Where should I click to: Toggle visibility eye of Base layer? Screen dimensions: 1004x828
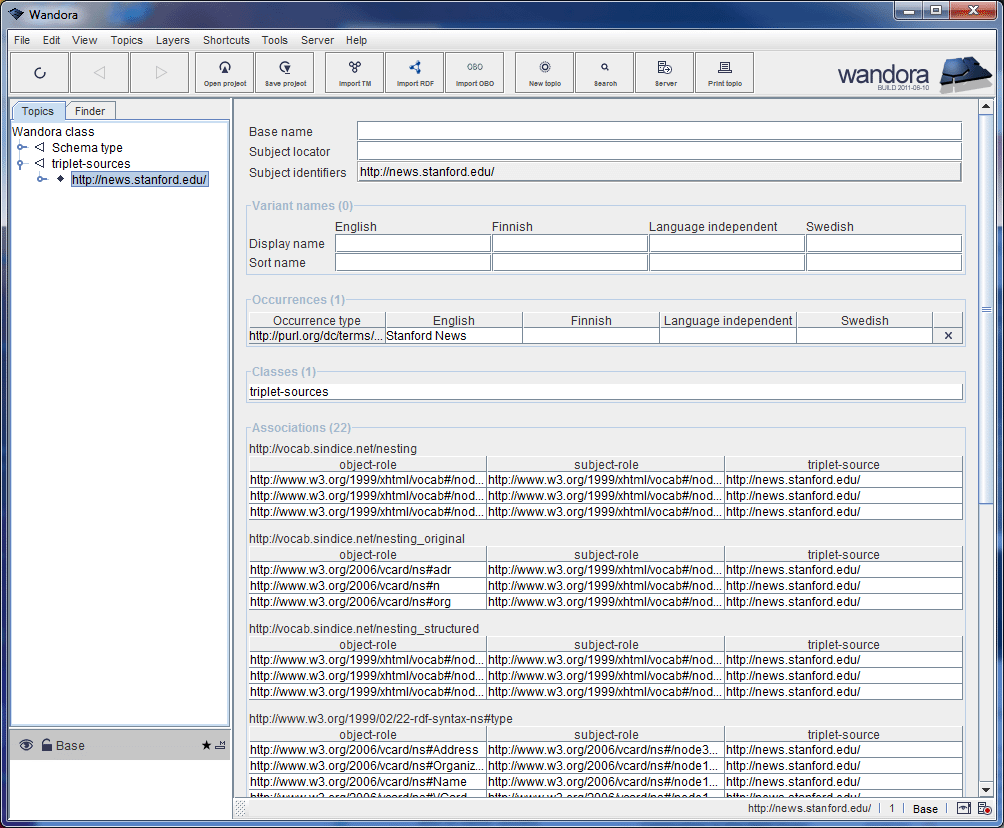pos(26,745)
